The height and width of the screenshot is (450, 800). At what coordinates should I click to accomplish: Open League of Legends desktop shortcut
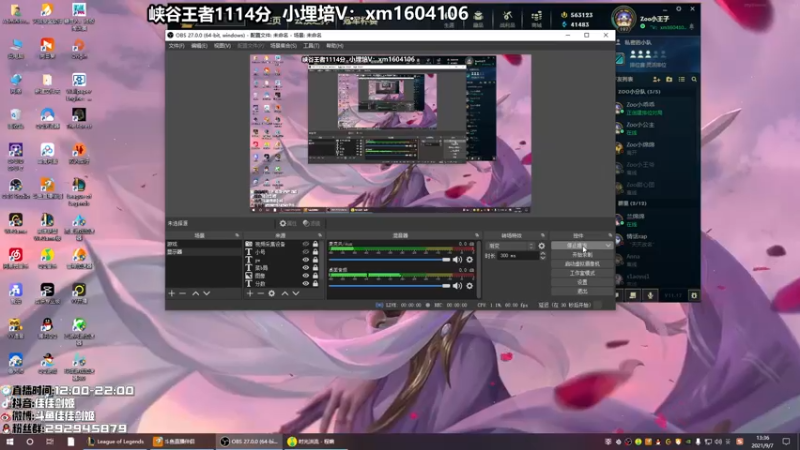[x=79, y=191]
